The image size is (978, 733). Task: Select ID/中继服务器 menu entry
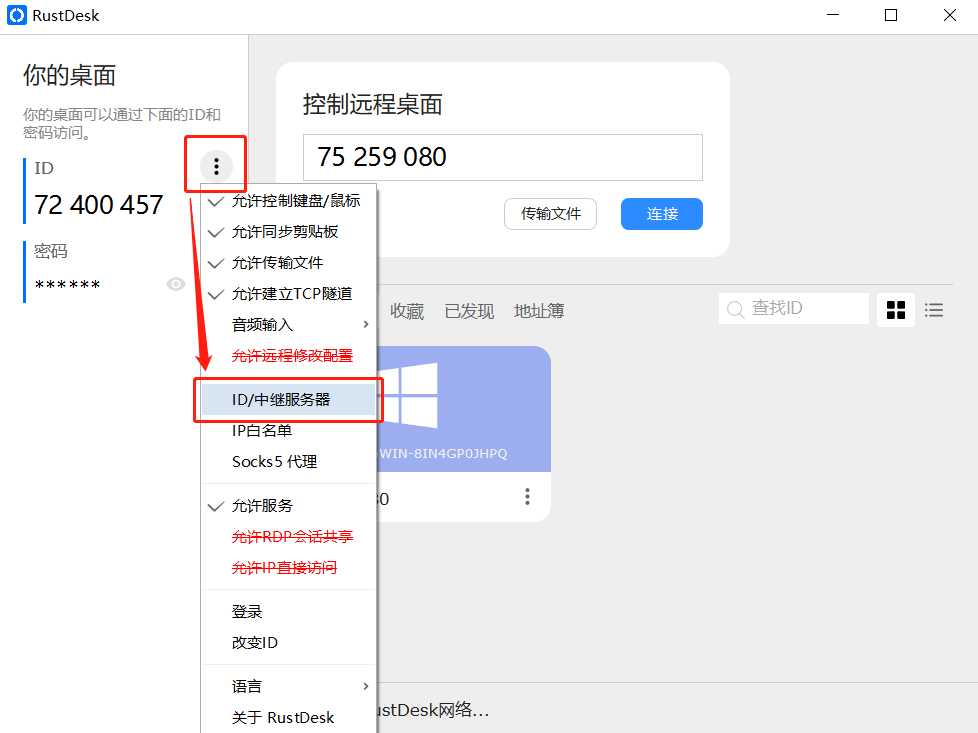click(289, 400)
